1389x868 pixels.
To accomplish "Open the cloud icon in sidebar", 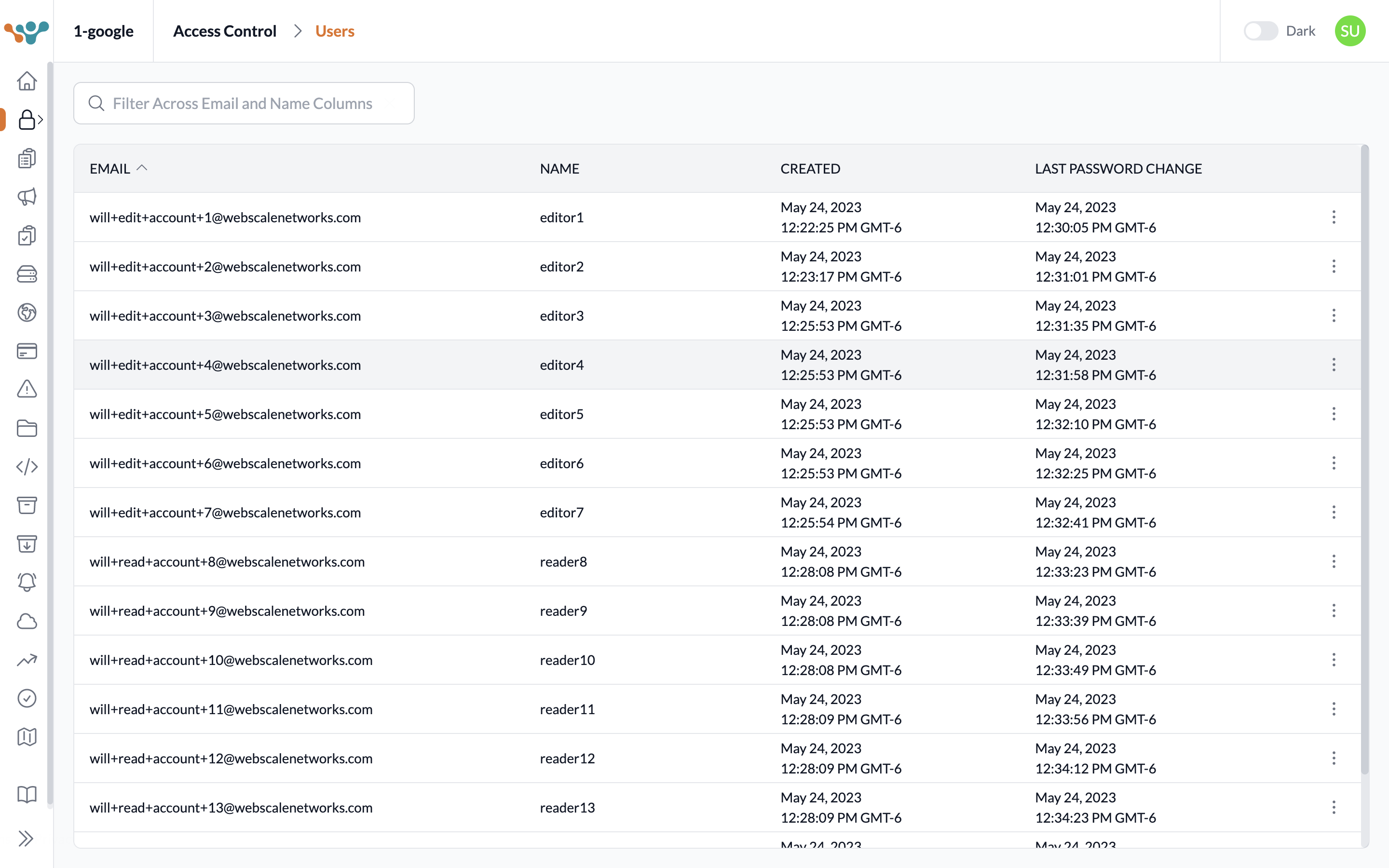I will click(27, 621).
